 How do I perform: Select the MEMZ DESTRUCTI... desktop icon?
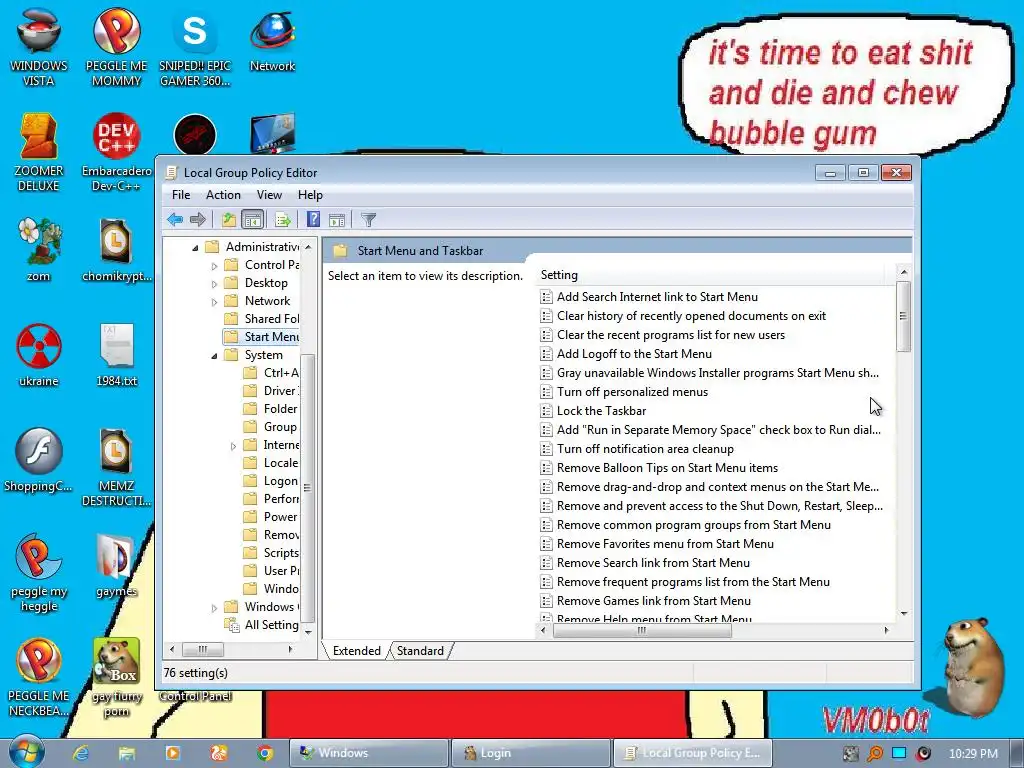(x=116, y=467)
